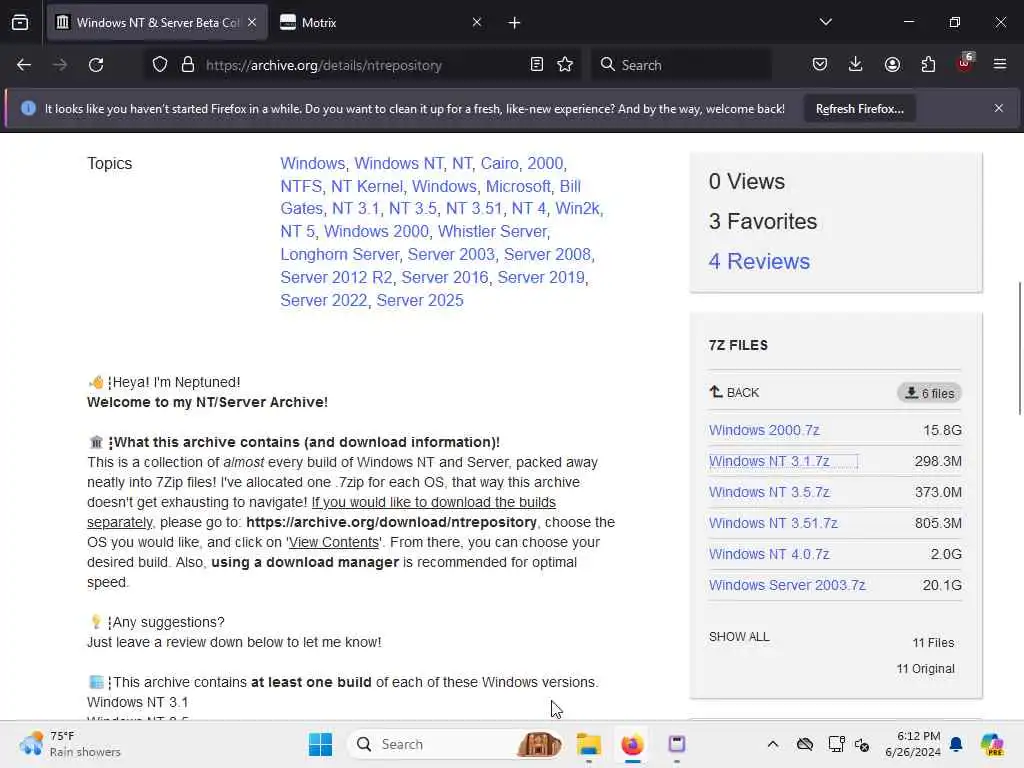Open the cloud sync tray icon
This screenshot has height=768, width=1024.
(805, 744)
